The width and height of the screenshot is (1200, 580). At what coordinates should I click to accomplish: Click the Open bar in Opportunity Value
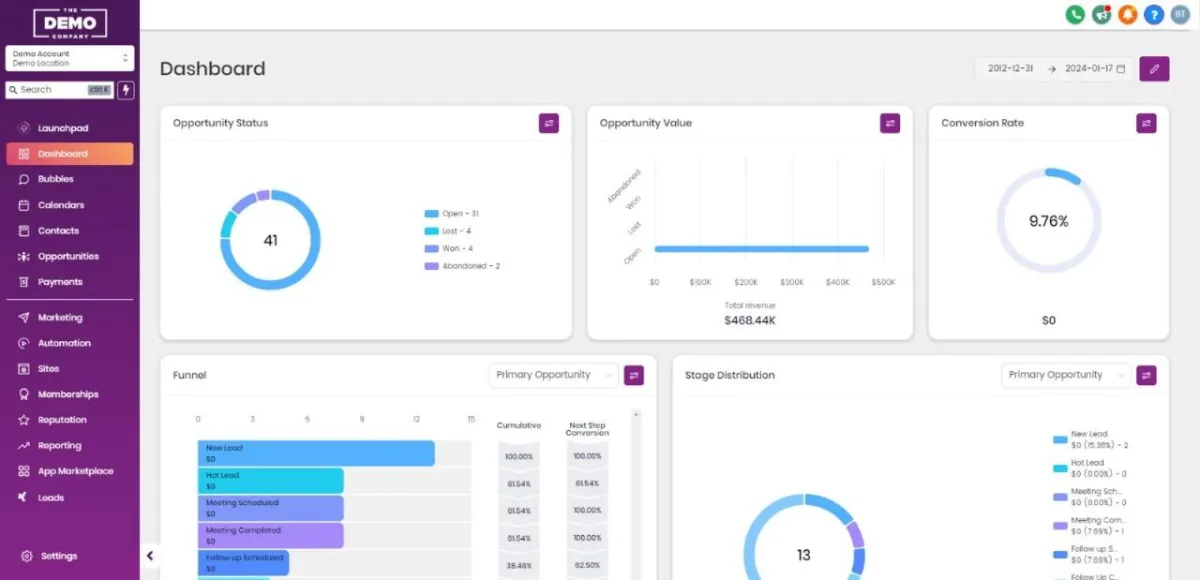(x=762, y=249)
